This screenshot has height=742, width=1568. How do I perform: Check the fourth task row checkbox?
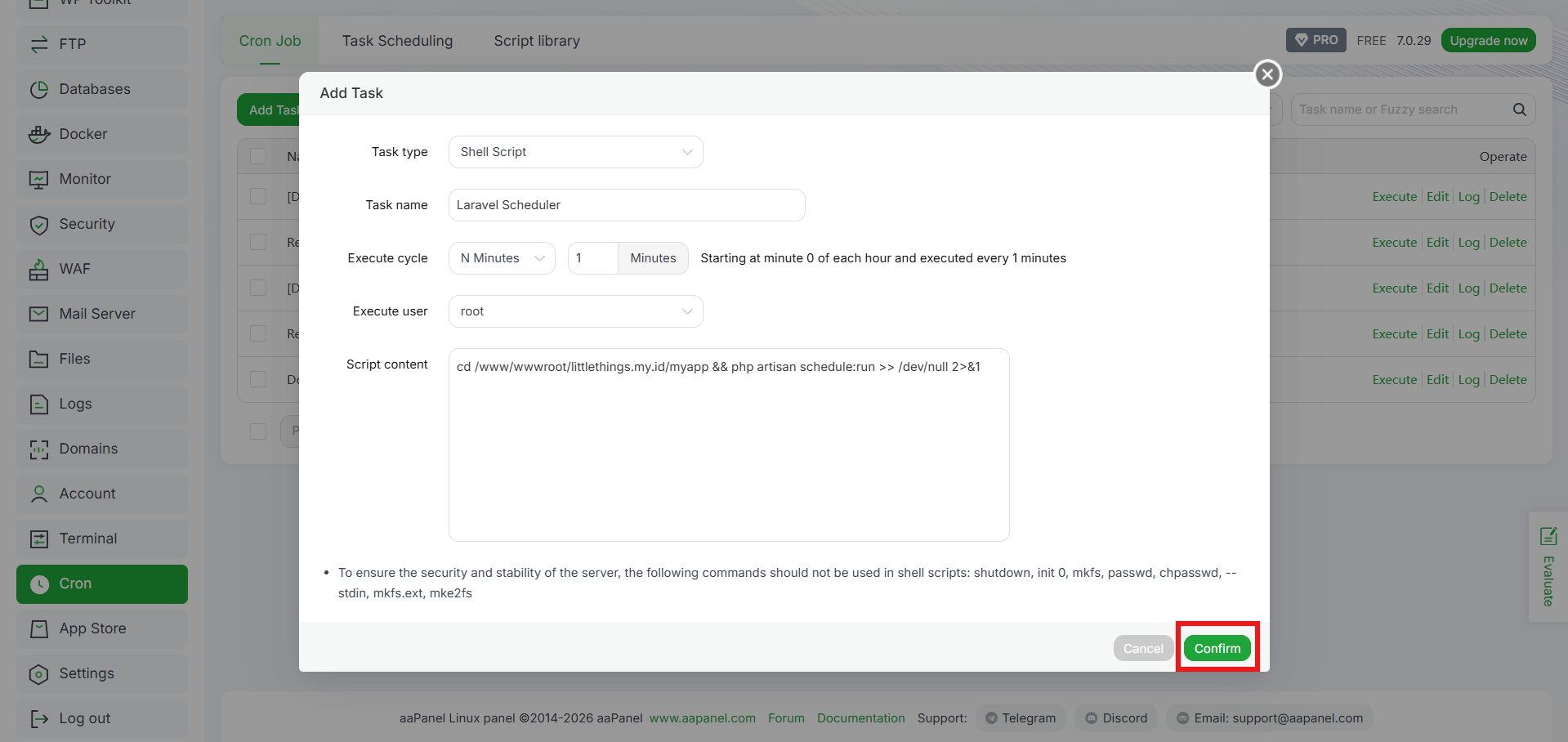[x=258, y=333]
